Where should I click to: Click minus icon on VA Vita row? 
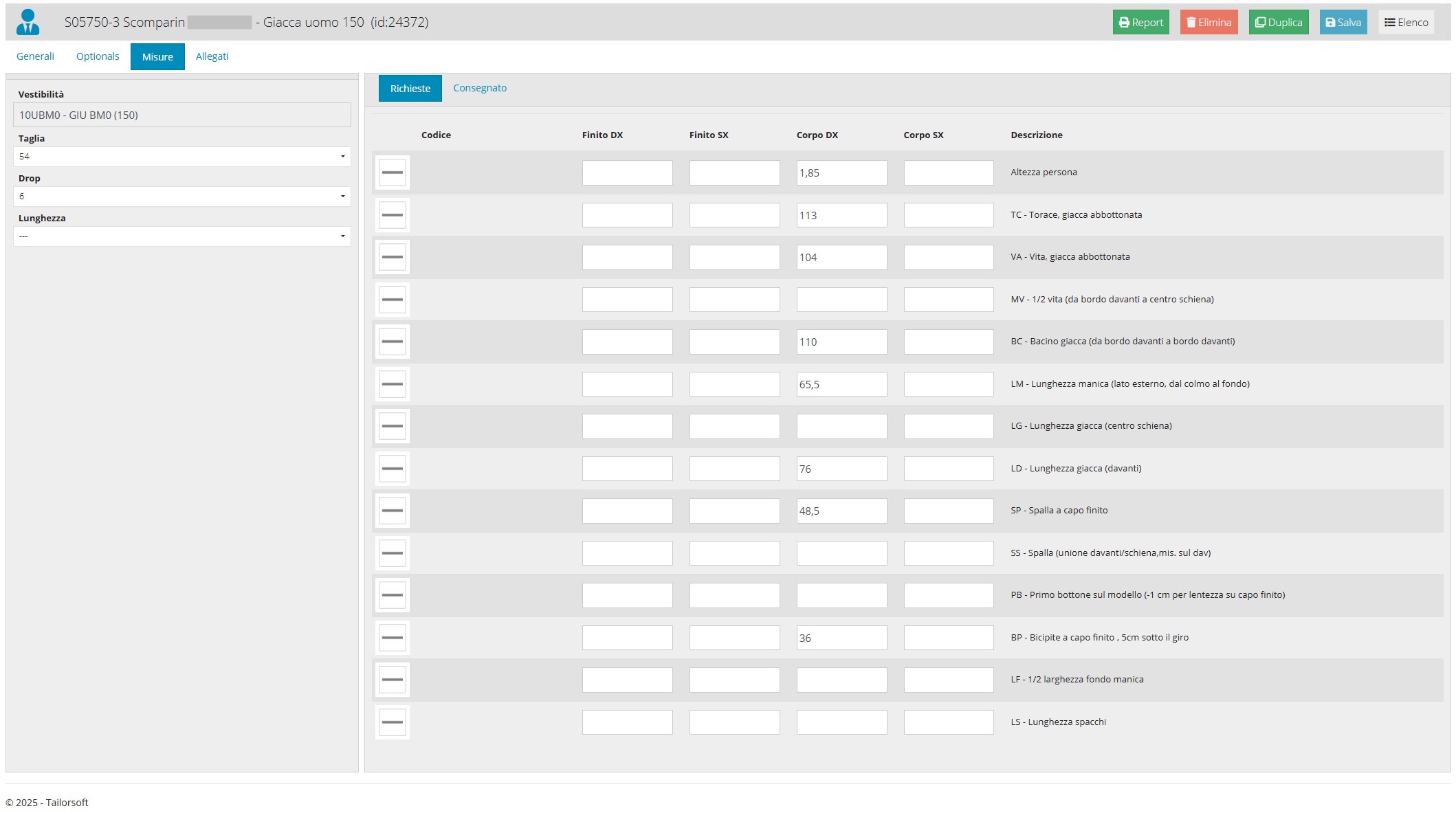point(392,257)
